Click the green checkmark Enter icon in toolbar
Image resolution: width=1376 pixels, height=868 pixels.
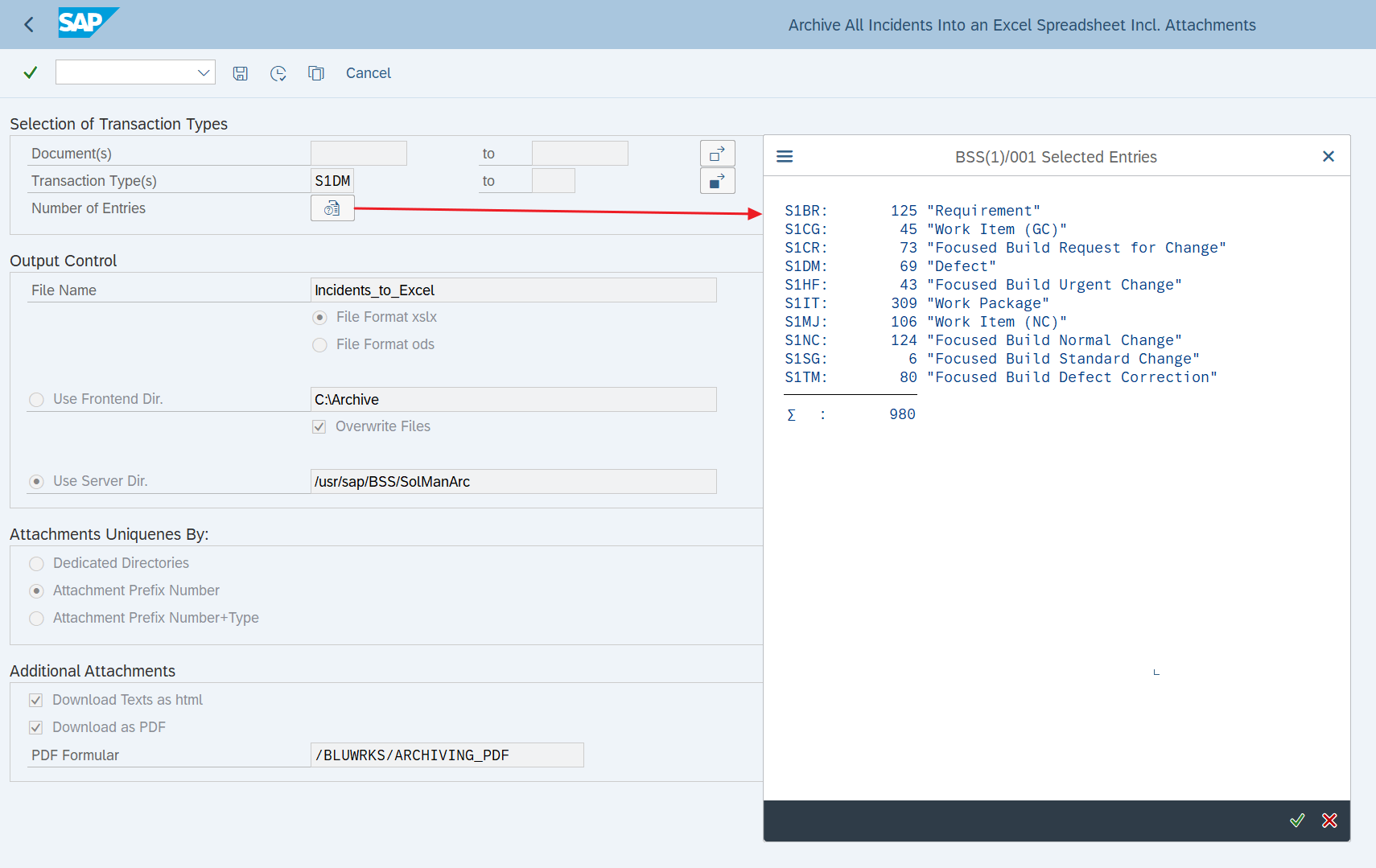pos(31,73)
